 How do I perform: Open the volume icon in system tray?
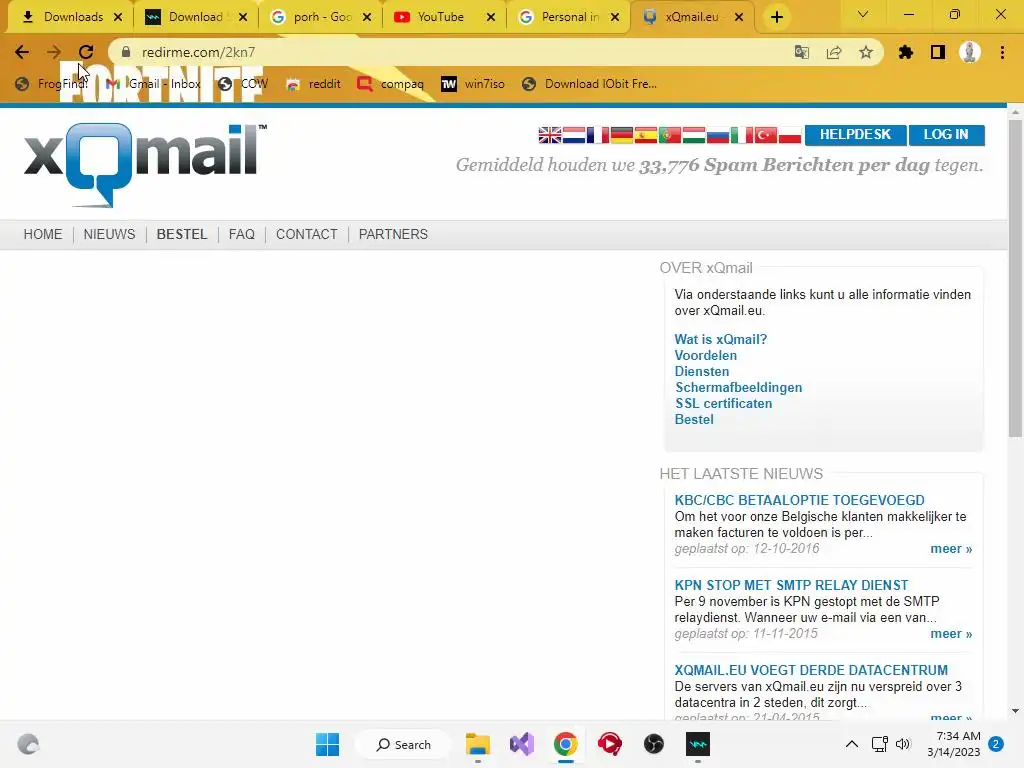[x=903, y=744]
